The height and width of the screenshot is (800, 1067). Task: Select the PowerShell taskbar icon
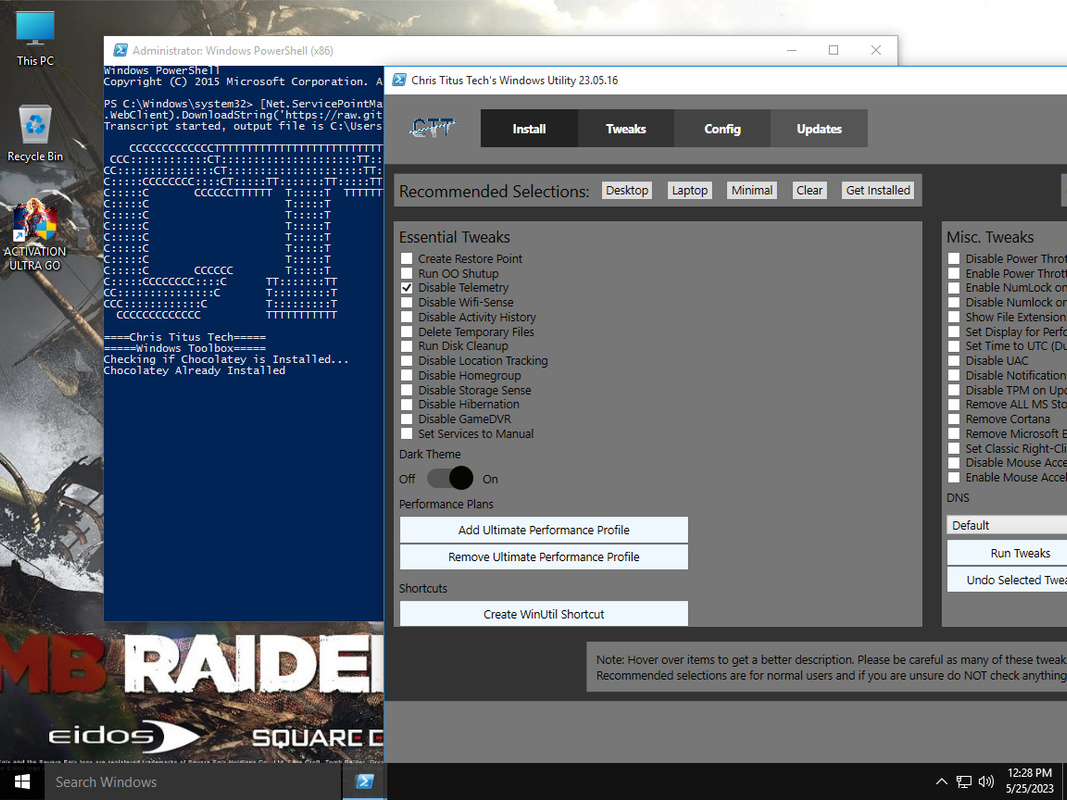point(364,782)
